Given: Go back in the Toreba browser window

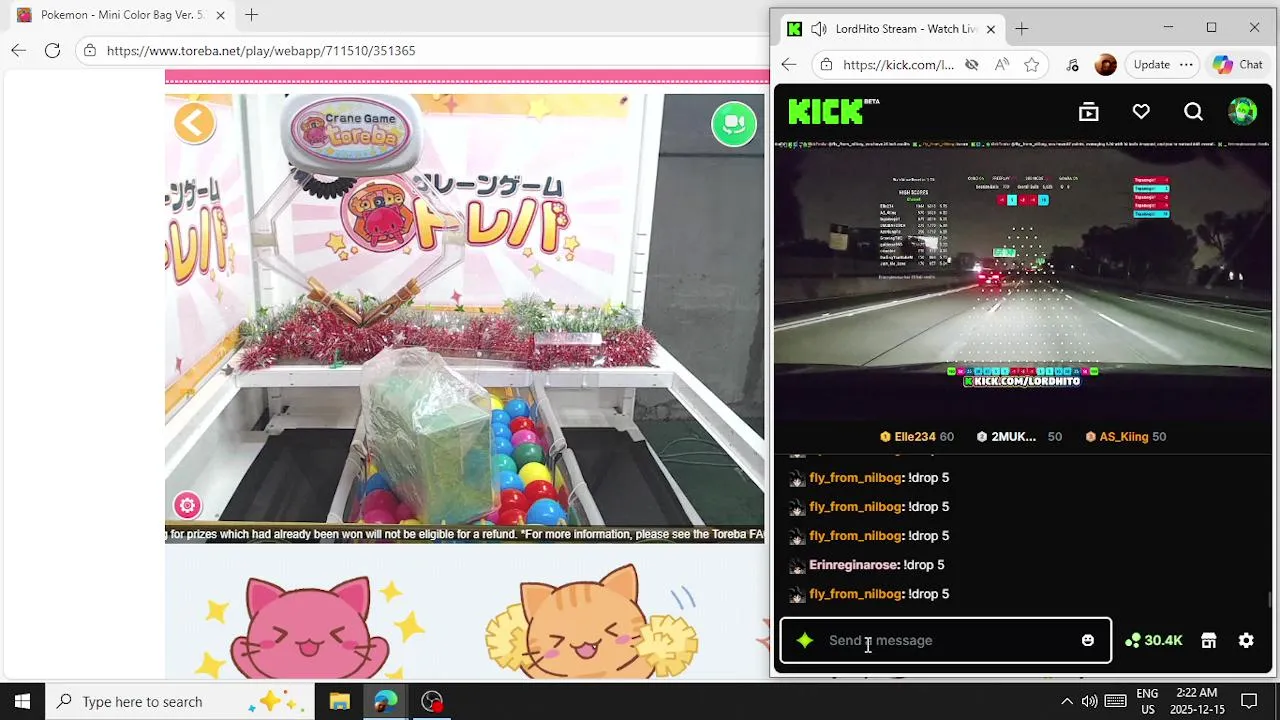Looking at the screenshot, I should [18, 50].
